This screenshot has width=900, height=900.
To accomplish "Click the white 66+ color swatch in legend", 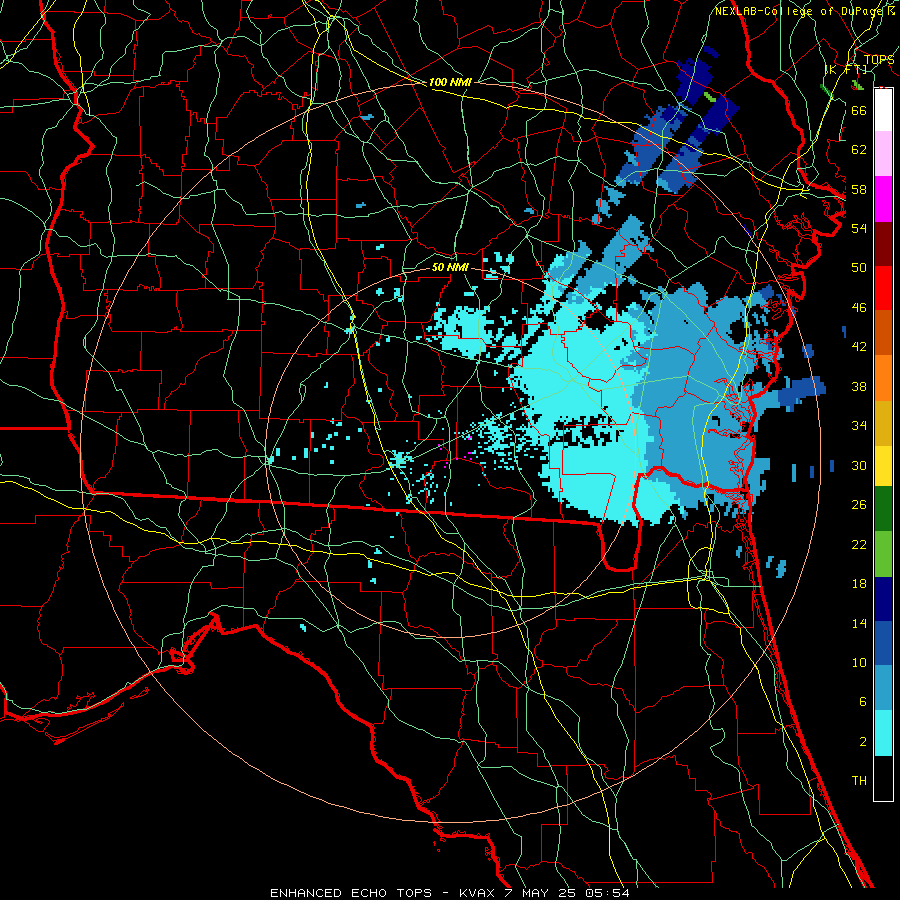I will (883, 110).
